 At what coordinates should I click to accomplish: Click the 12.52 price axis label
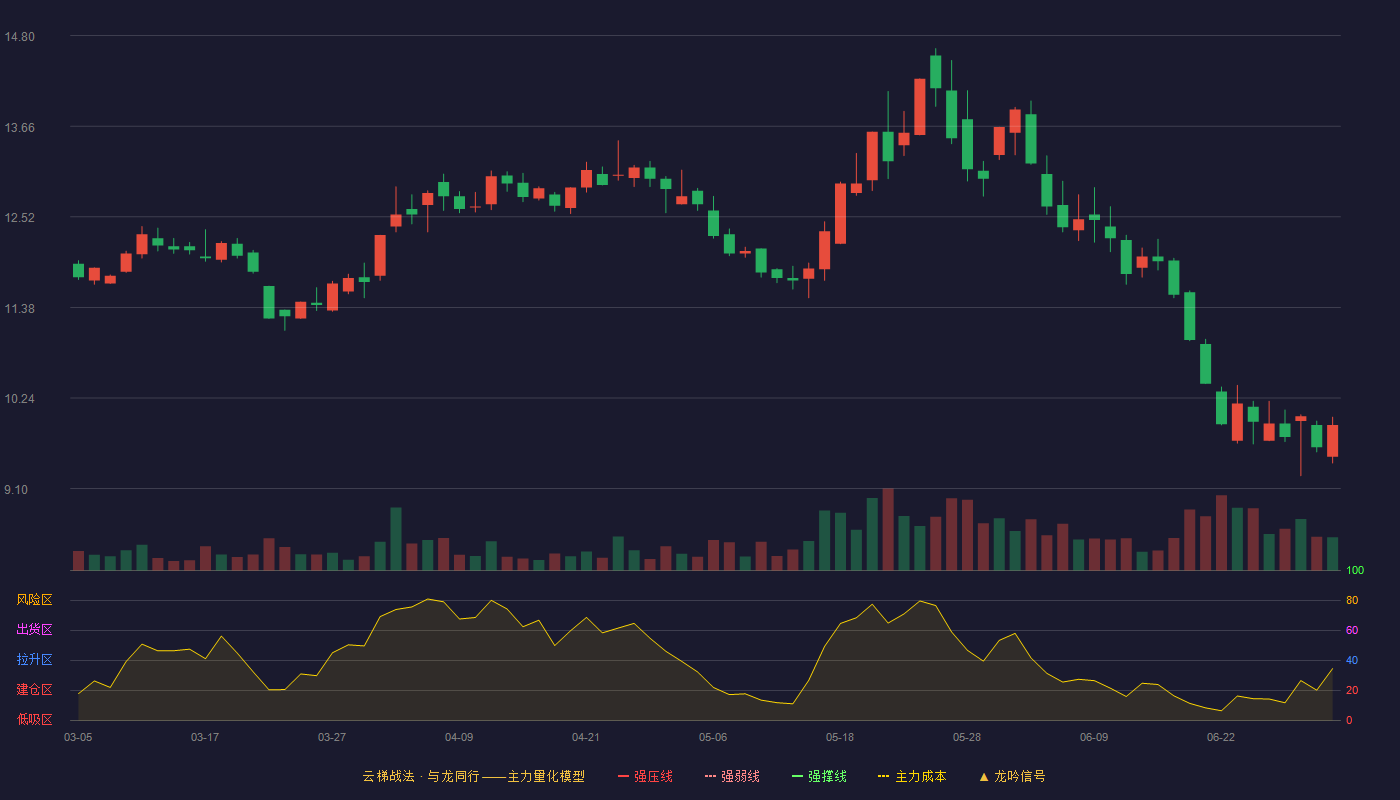pos(19,218)
